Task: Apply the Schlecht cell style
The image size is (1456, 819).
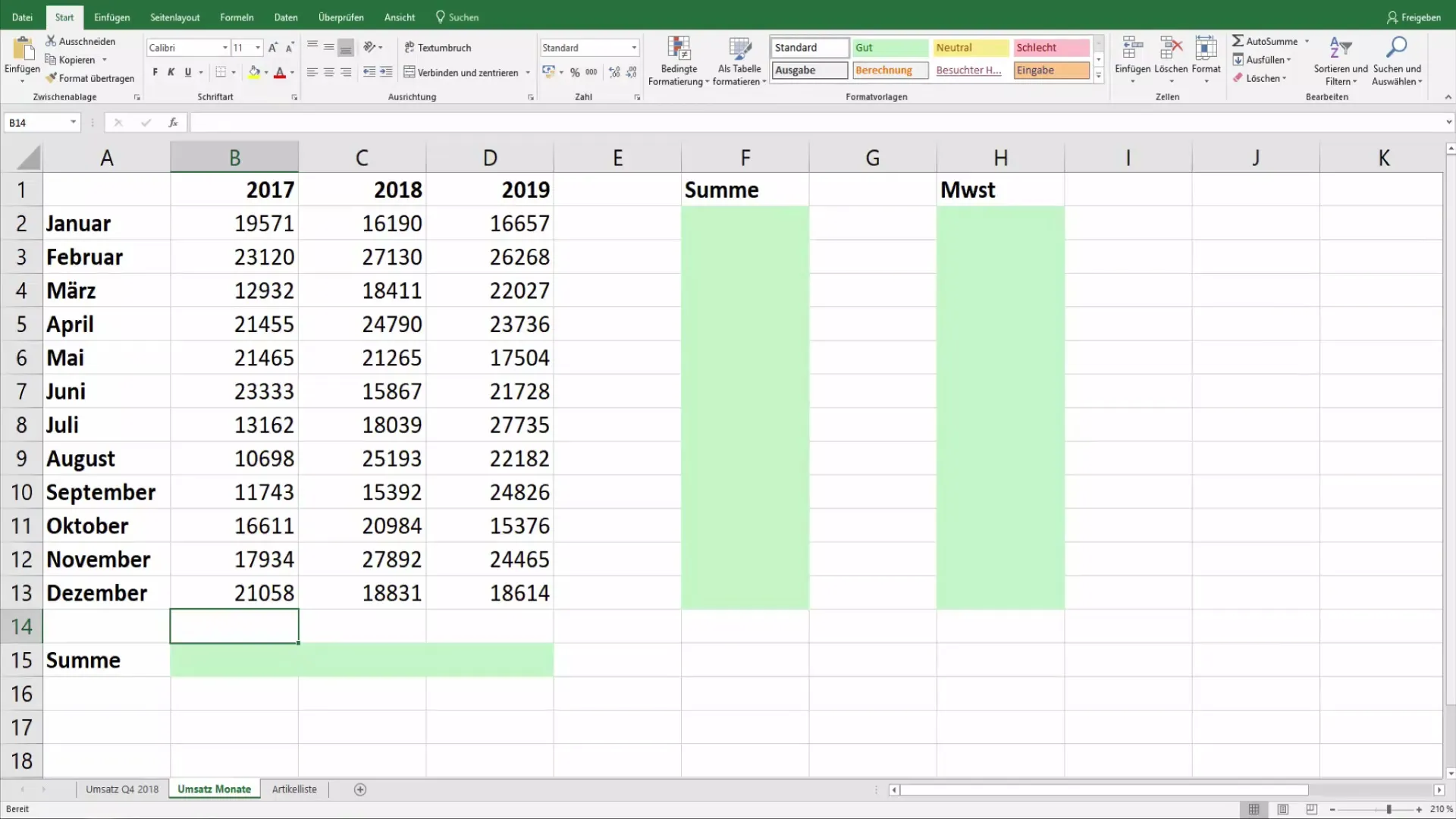Action: pyautogui.click(x=1051, y=47)
